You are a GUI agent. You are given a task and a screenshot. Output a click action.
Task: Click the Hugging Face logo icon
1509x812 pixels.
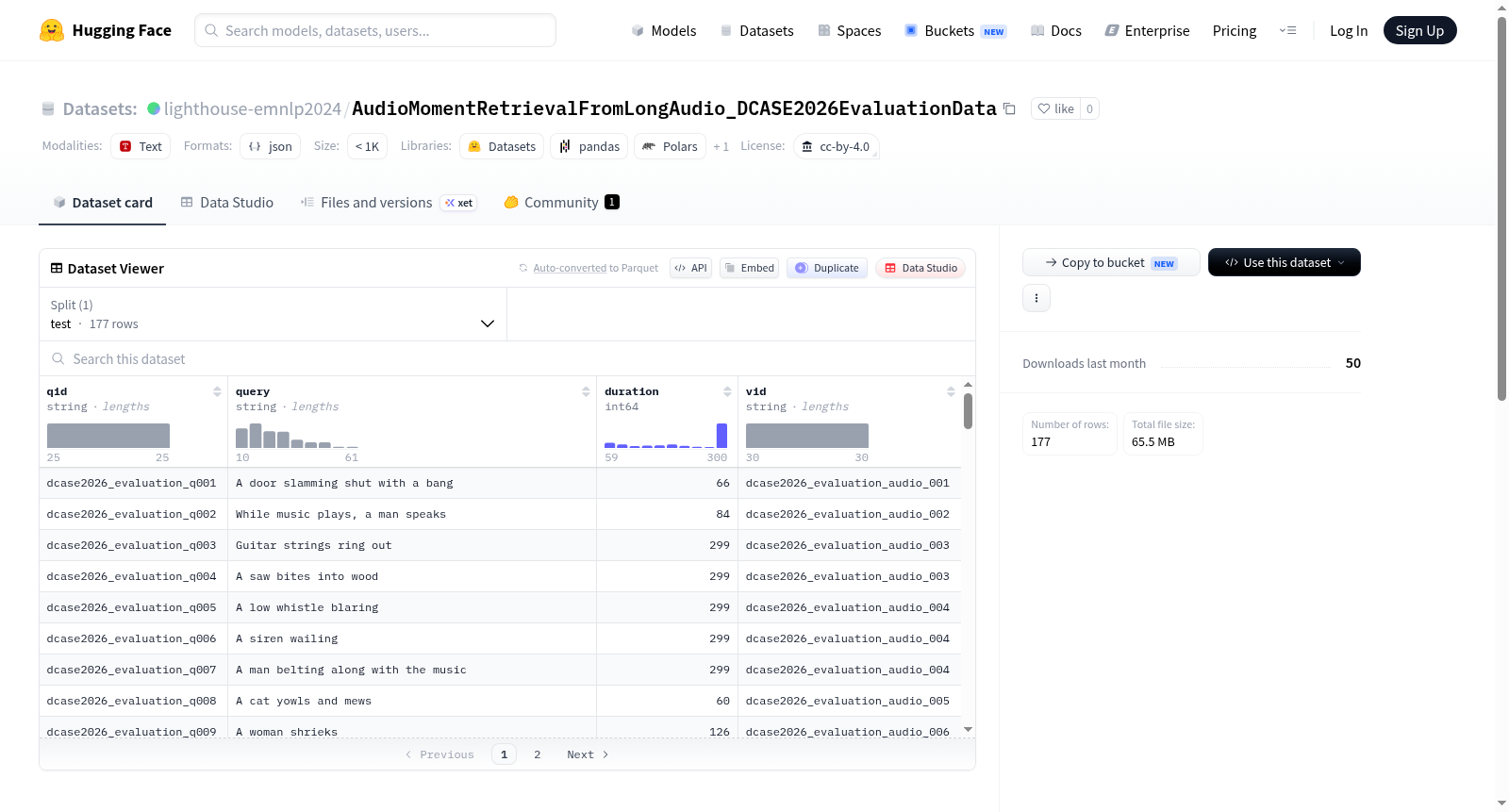click(52, 30)
